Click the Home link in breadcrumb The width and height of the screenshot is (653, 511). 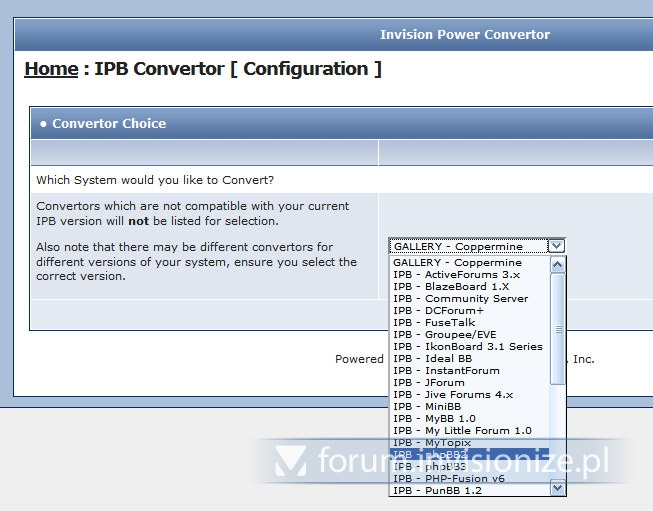[51, 69]
